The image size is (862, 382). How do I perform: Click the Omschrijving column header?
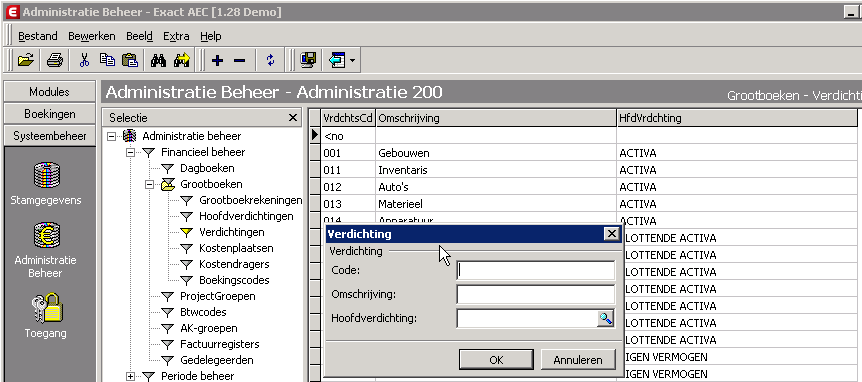click(x=496, y=118)
